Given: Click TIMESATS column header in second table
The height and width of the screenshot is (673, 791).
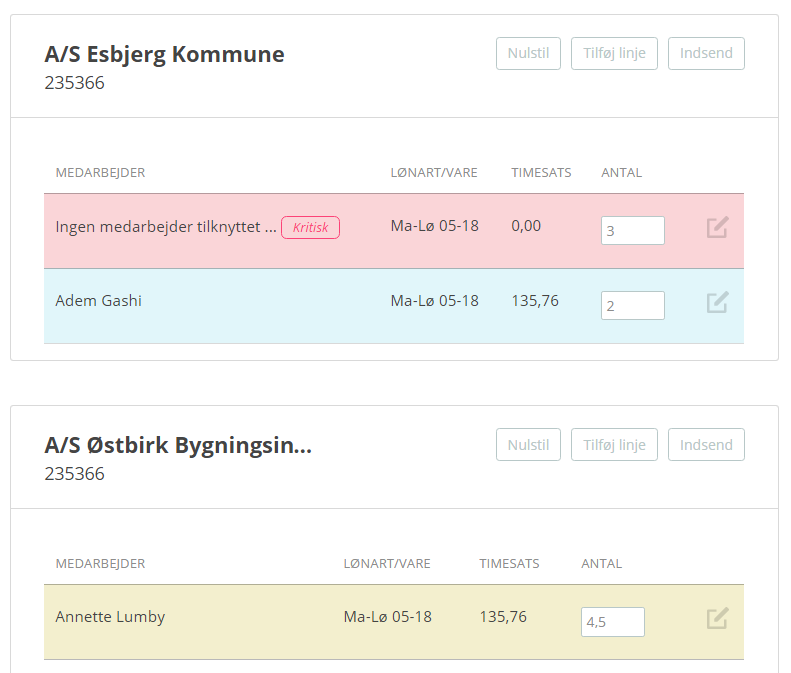Looking at the screenshot, I should [x=509, y=564].
